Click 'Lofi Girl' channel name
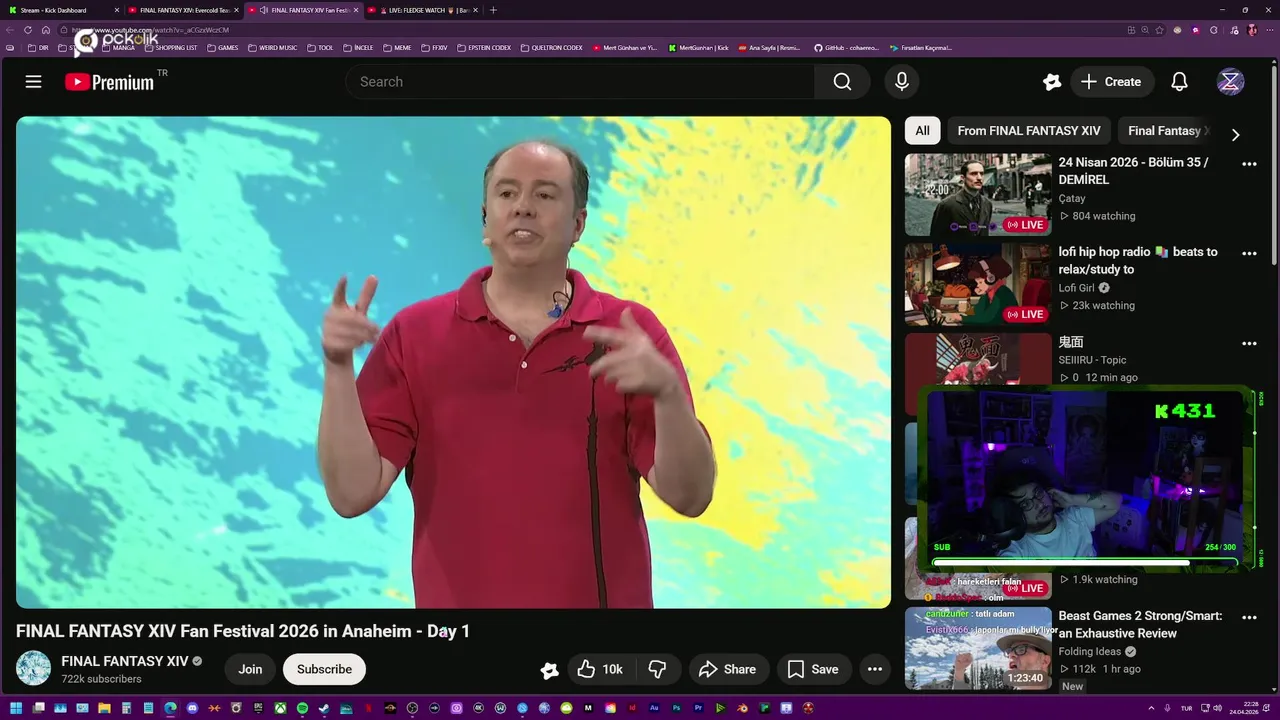The width and height of the screenshot is (1280, 720). (1077, 288)
